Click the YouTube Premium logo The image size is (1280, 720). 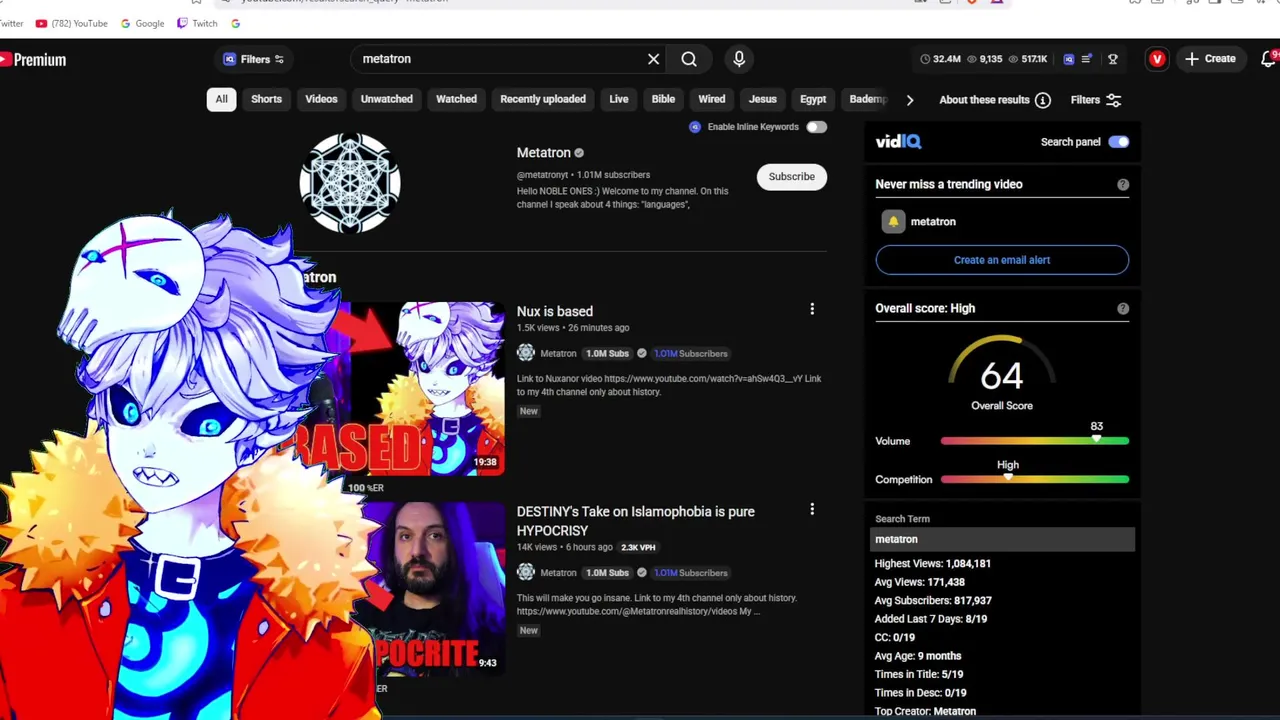pos(33,60)
